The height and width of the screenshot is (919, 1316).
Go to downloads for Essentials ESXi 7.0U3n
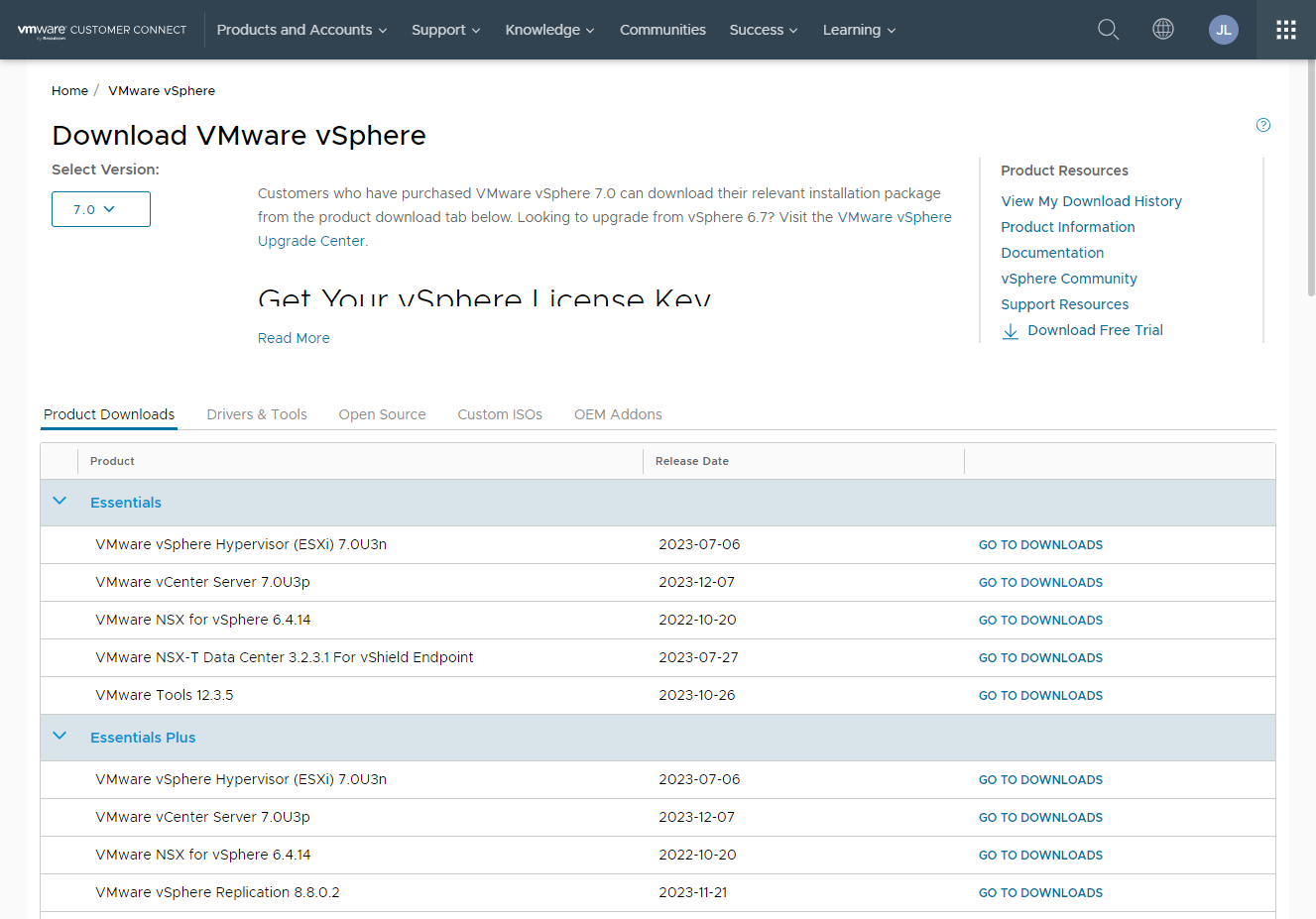1040,545
